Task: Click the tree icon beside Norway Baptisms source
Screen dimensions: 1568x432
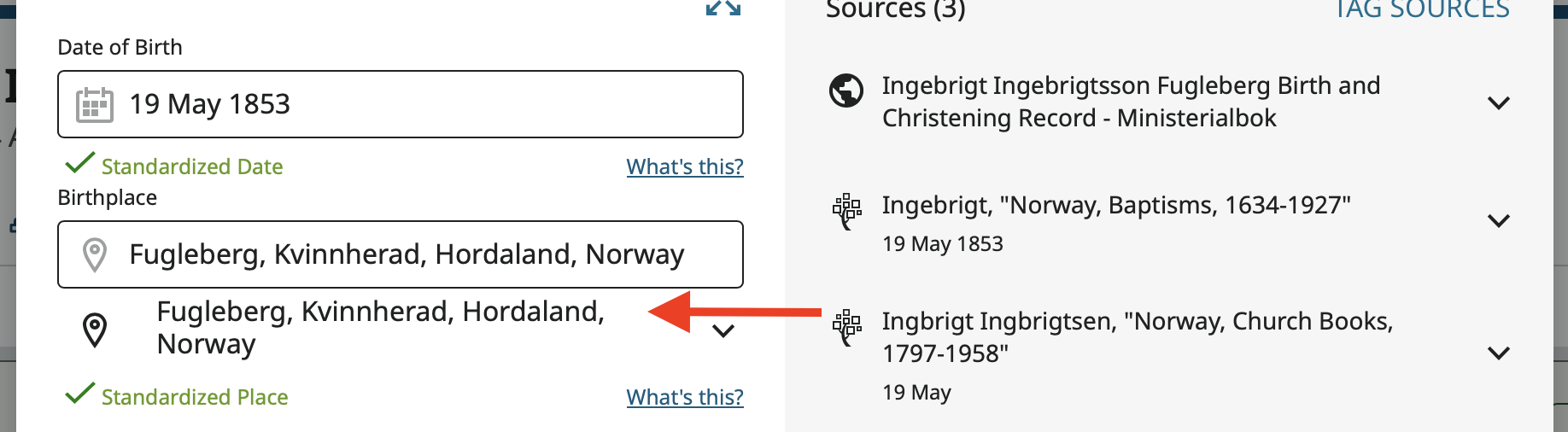Action: click(846, 210)
